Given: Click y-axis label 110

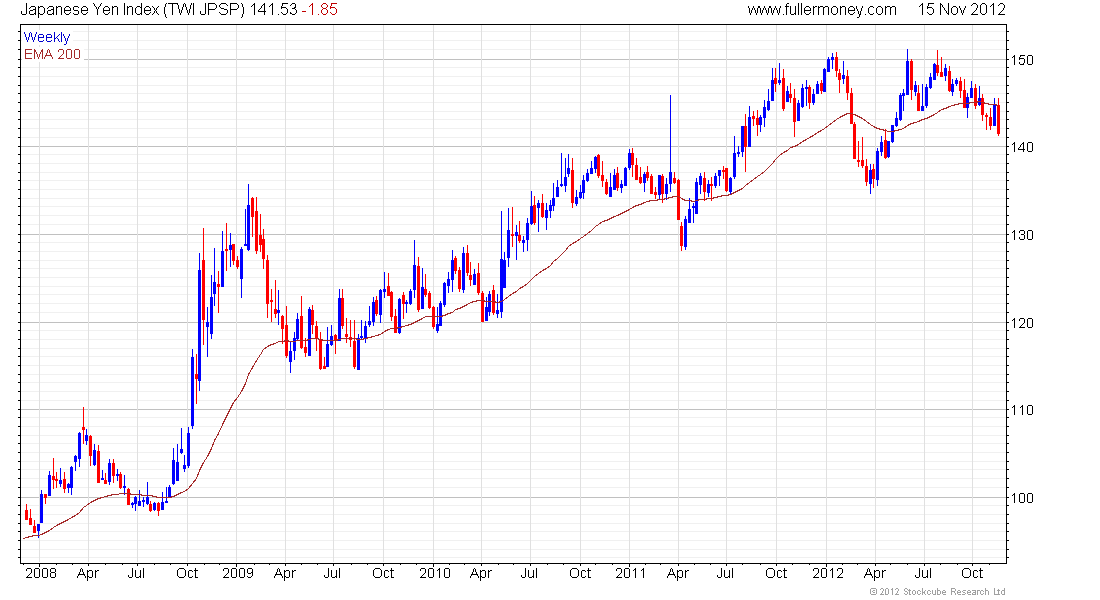Looking at the screenshot, I should coord(1023,411).
